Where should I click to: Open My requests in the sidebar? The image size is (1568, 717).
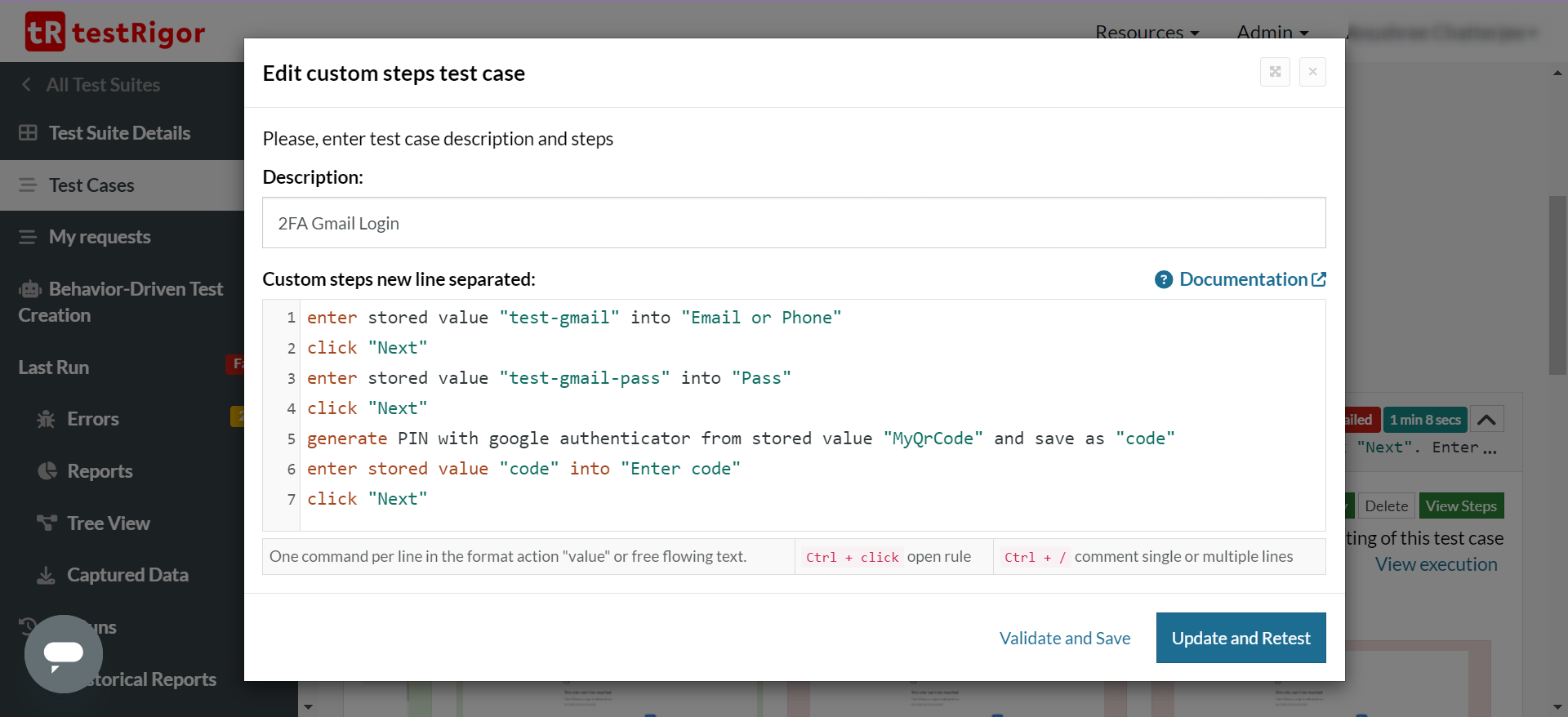(100, 237)
